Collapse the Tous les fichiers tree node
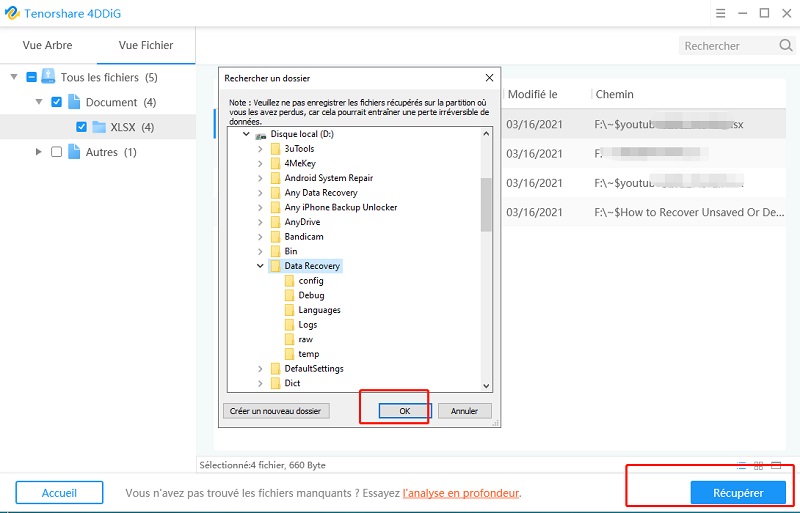Image resolution: width=800 pixels, height=513 pixels. 14,77
